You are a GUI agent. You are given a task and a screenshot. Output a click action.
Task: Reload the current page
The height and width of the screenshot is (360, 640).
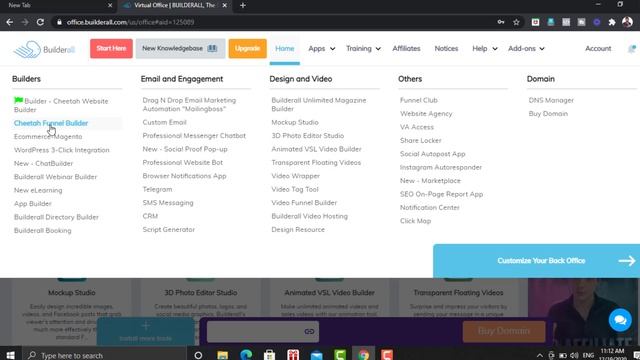pos(40,22)
